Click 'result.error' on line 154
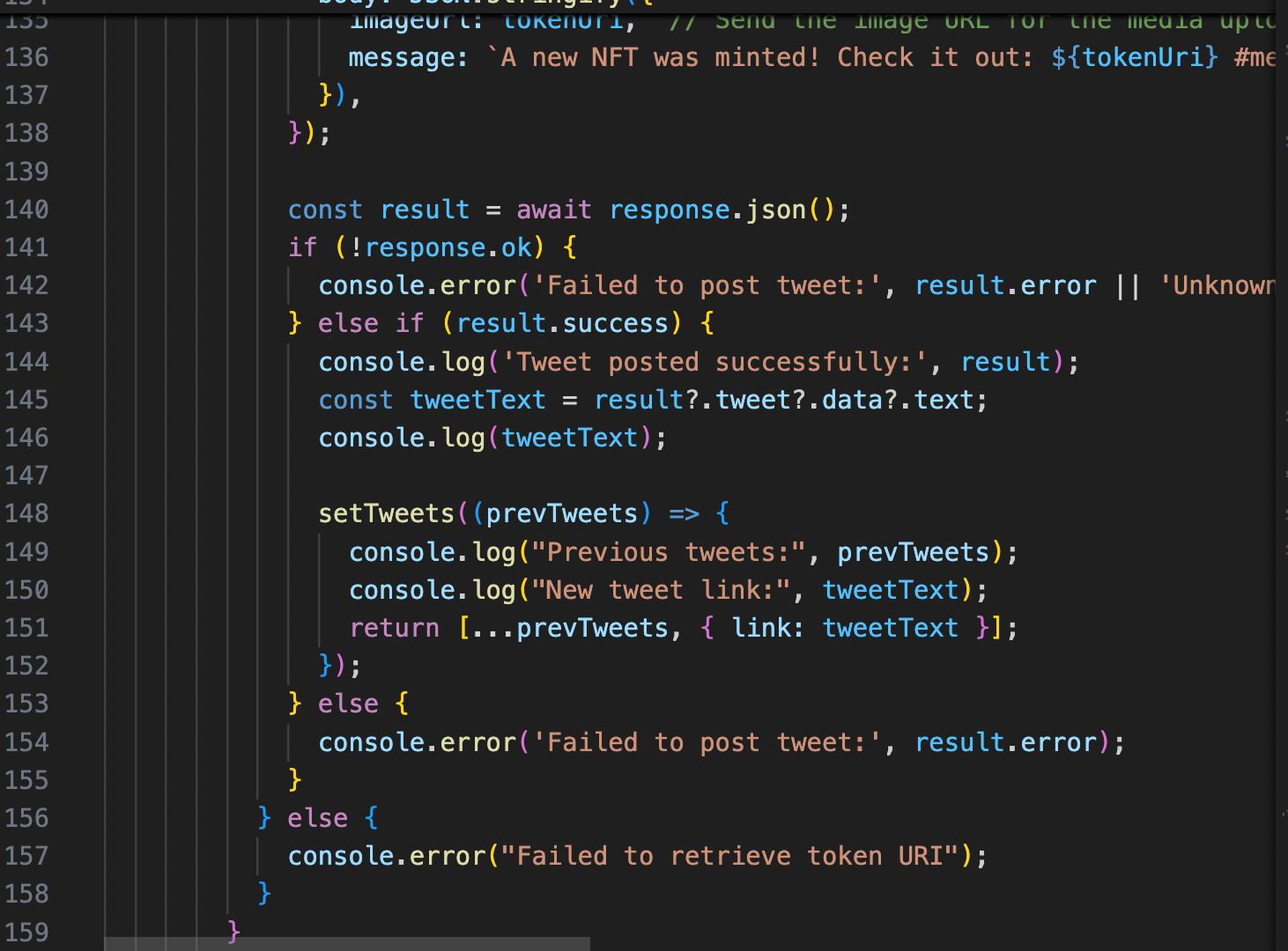The image size is (1288, 951). click(1006, 742)
